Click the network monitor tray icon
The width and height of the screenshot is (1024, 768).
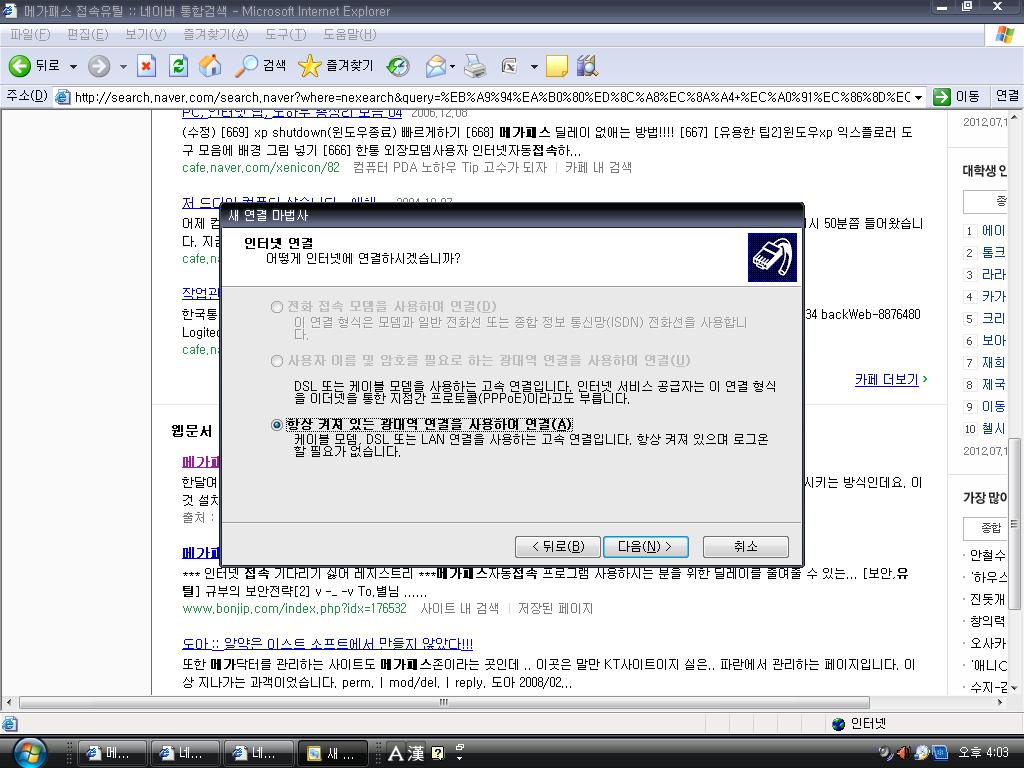939,753
